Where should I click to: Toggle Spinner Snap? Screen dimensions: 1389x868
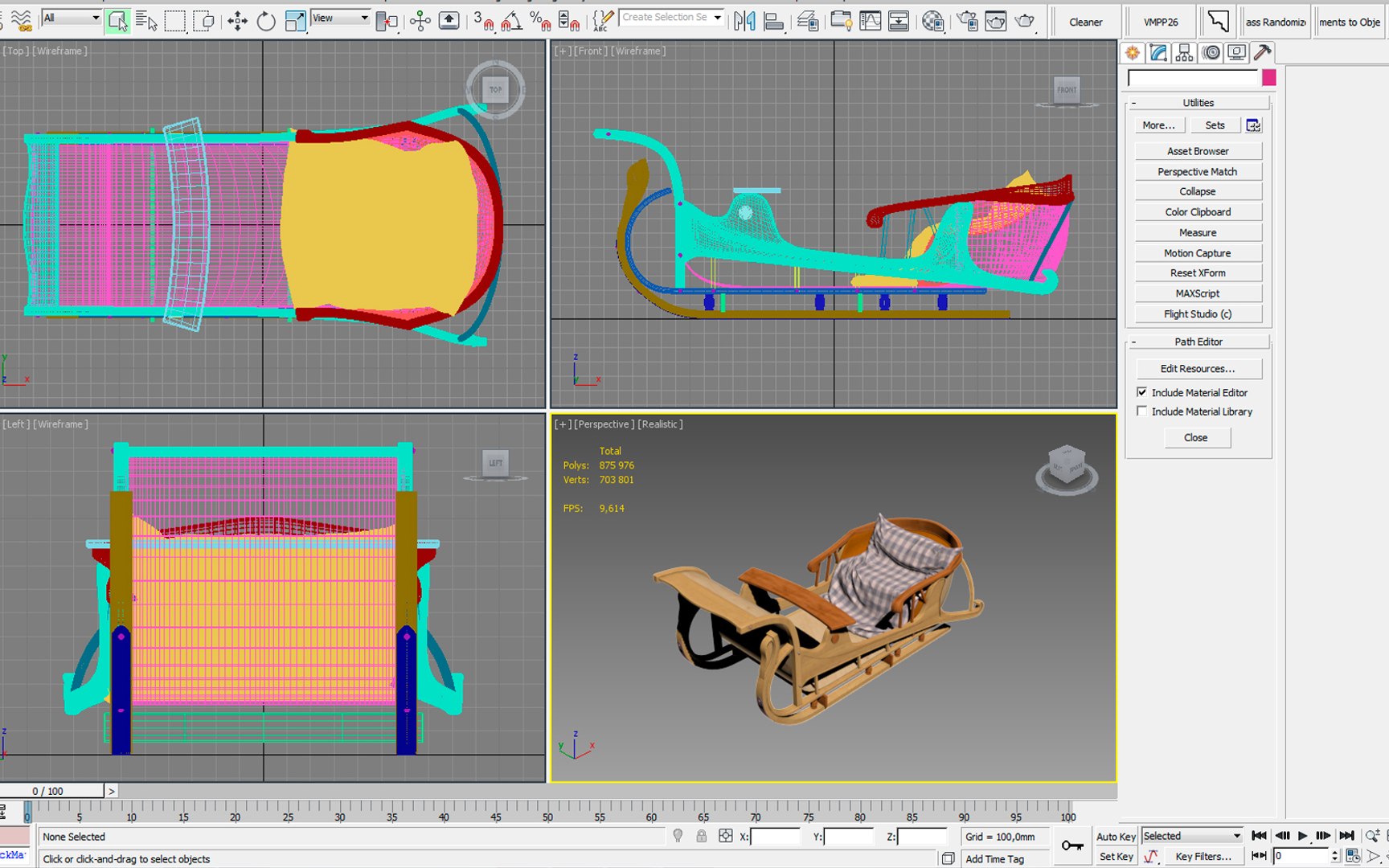[x=568, y=21]
